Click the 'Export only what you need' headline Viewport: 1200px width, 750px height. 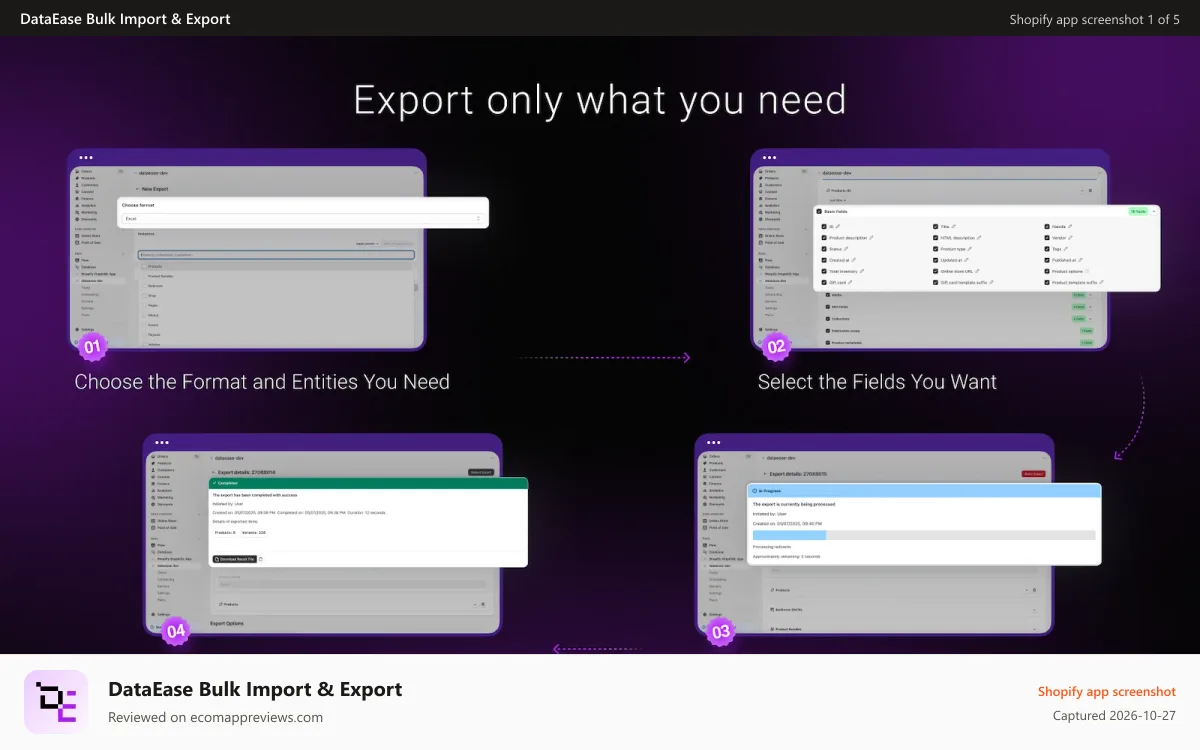point(600,100)
